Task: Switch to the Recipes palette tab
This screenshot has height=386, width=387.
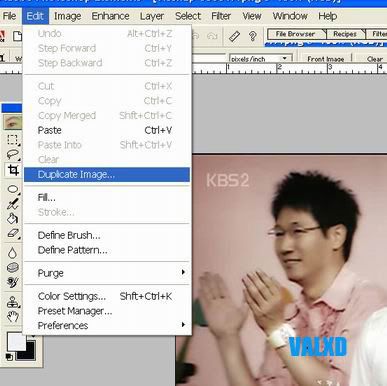Action: click(x=345, y=34)
